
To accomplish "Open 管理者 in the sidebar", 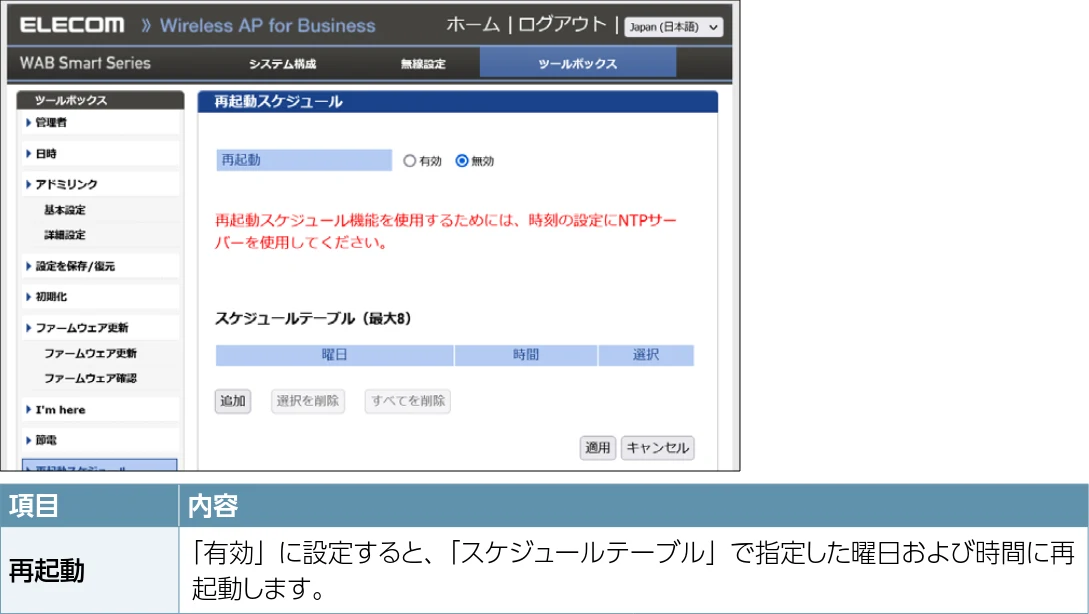I will click(x=101, y=122).
